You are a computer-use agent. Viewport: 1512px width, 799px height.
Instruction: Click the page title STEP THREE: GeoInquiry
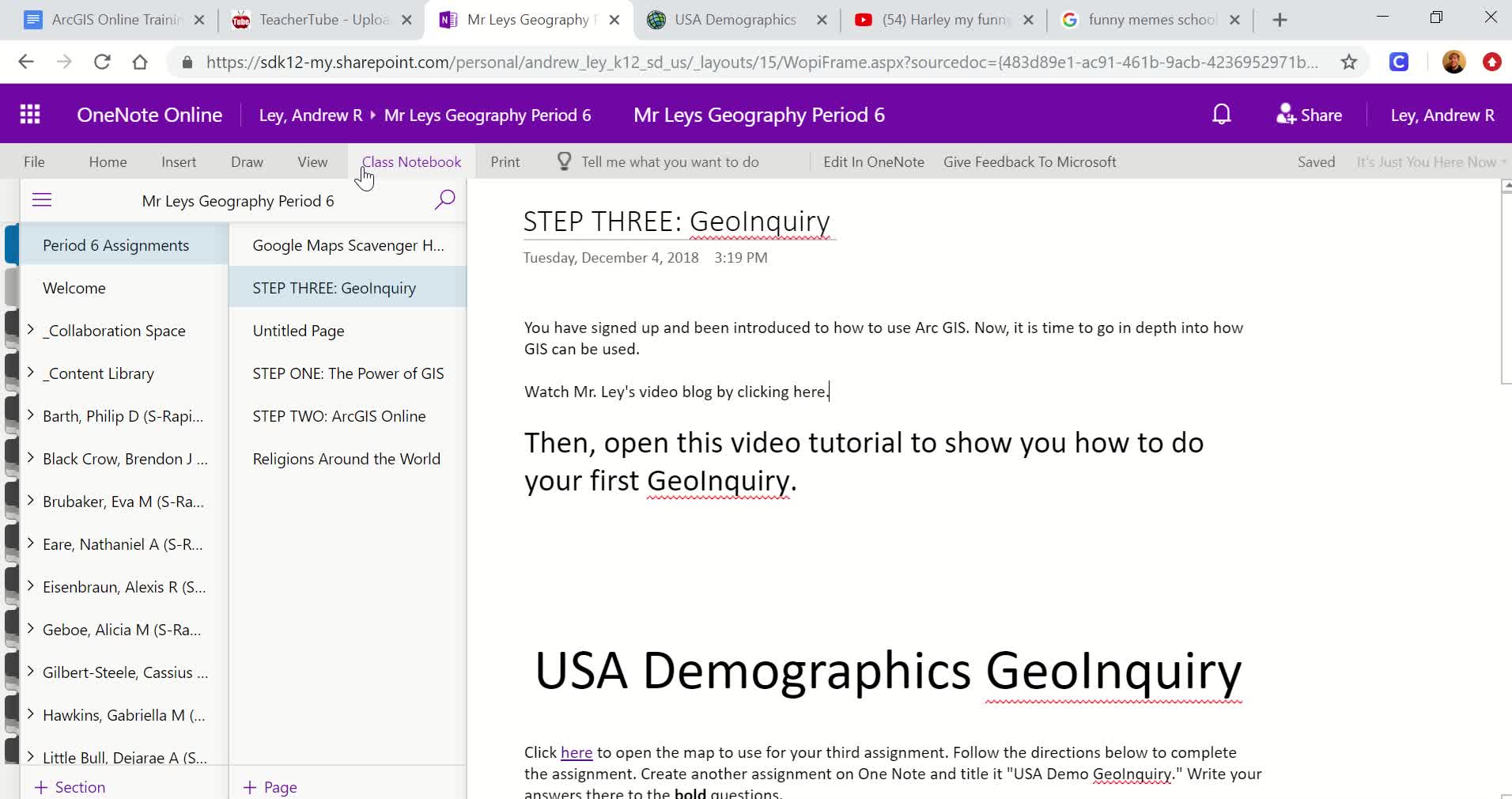[x=677, y=222]
